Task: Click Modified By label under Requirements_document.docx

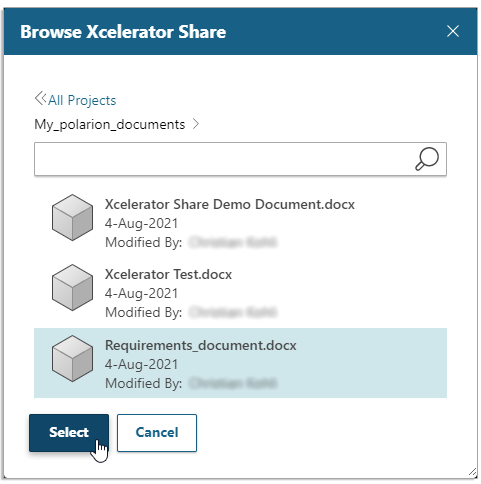Action: [144, 383]
